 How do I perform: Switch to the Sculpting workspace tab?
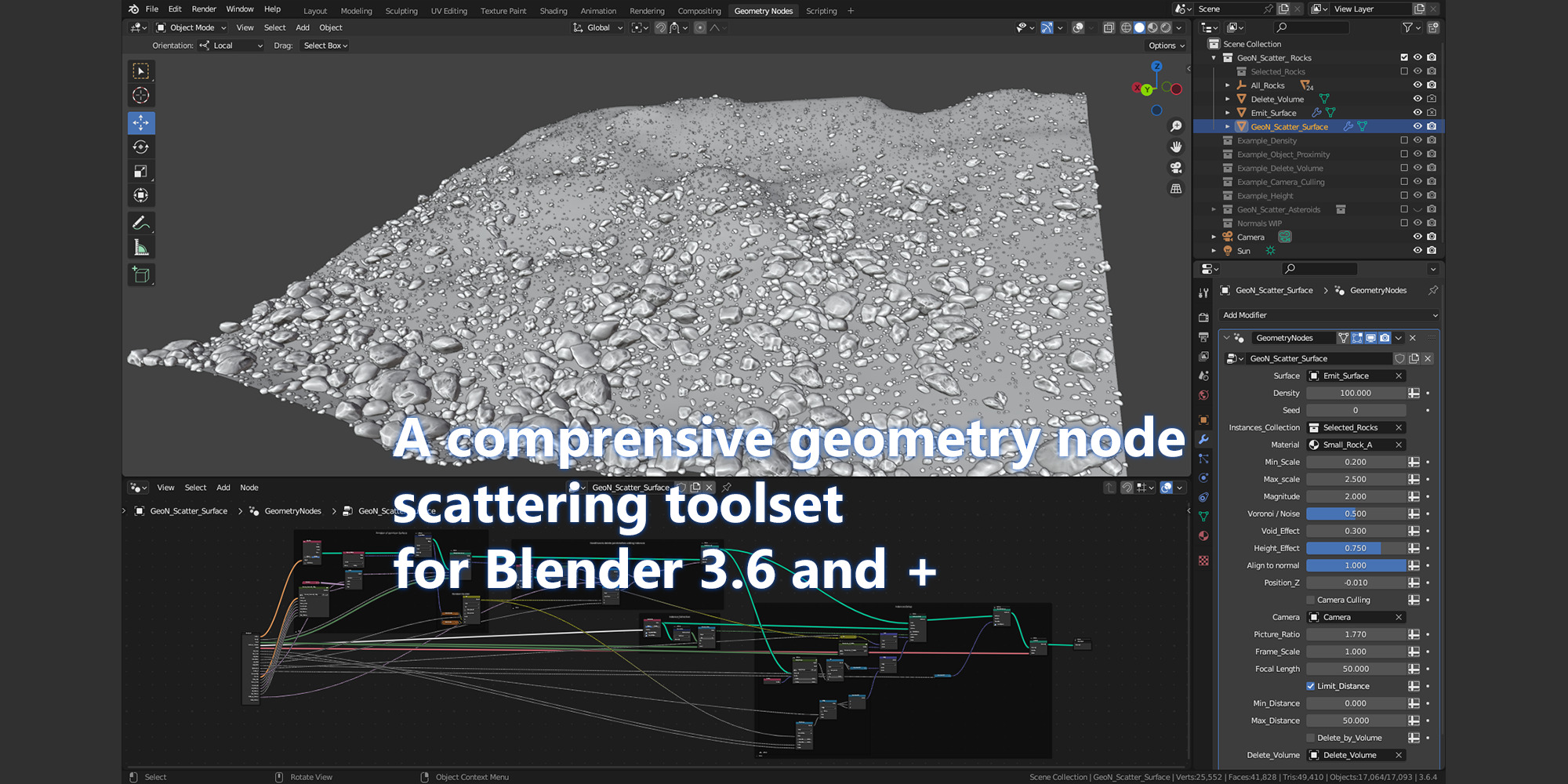[401, 11]
